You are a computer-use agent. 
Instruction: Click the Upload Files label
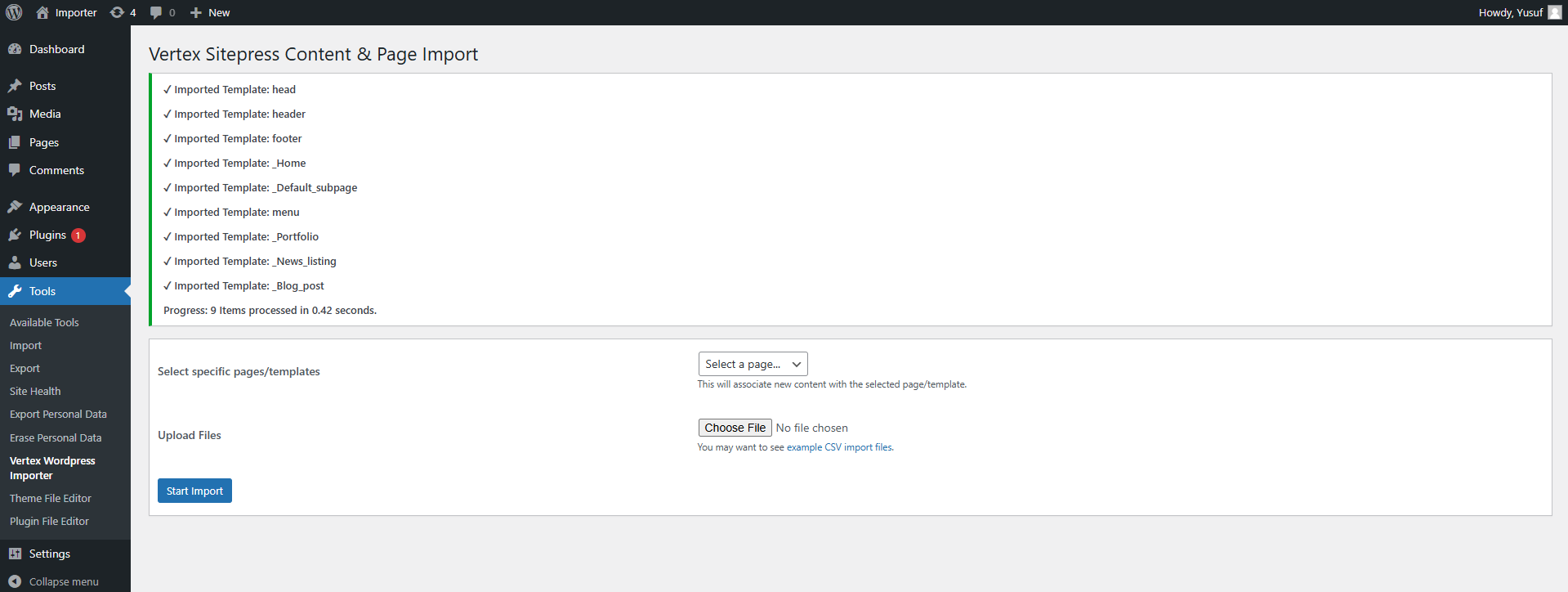click(190, 435)
